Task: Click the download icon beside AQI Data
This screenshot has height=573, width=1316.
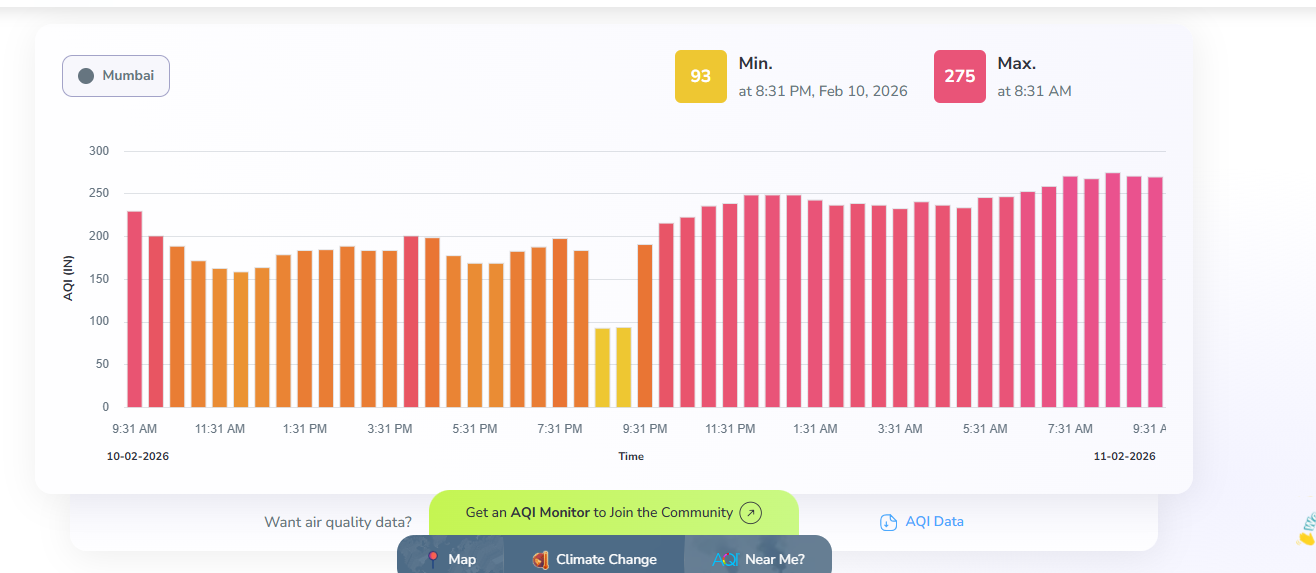Action: click(x=888, y=522)
